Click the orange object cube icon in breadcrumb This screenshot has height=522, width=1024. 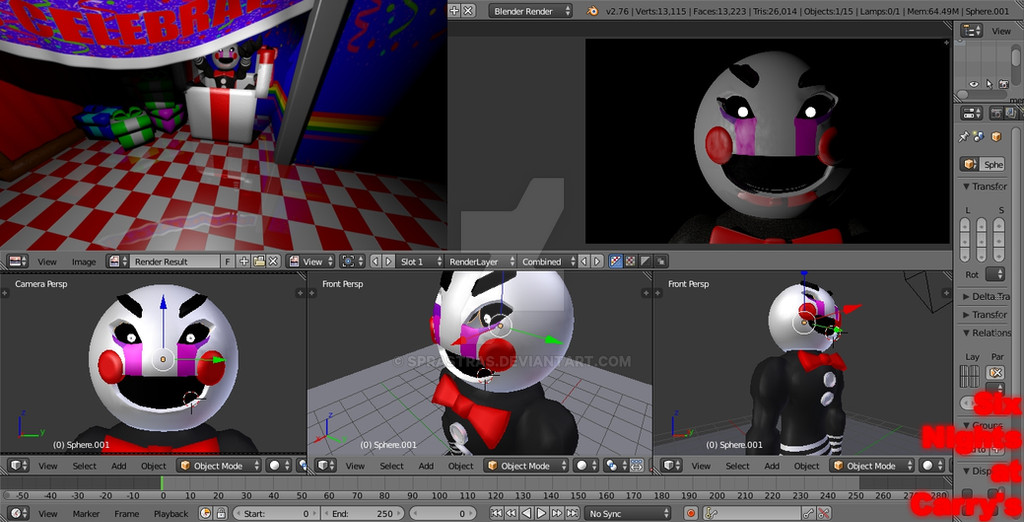tap(996, 137)
